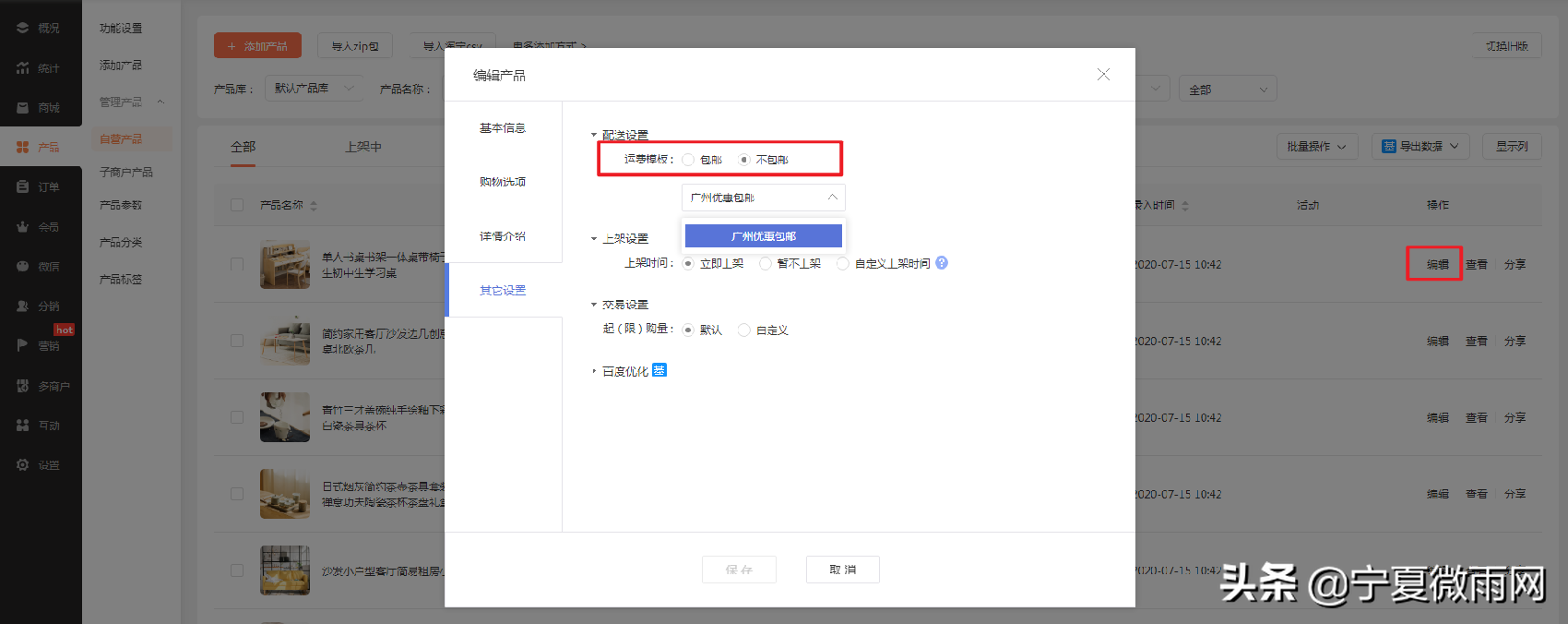1568x624 pixels.
Task: Collapse the 上架设置 section
Action: click(594, 239)
